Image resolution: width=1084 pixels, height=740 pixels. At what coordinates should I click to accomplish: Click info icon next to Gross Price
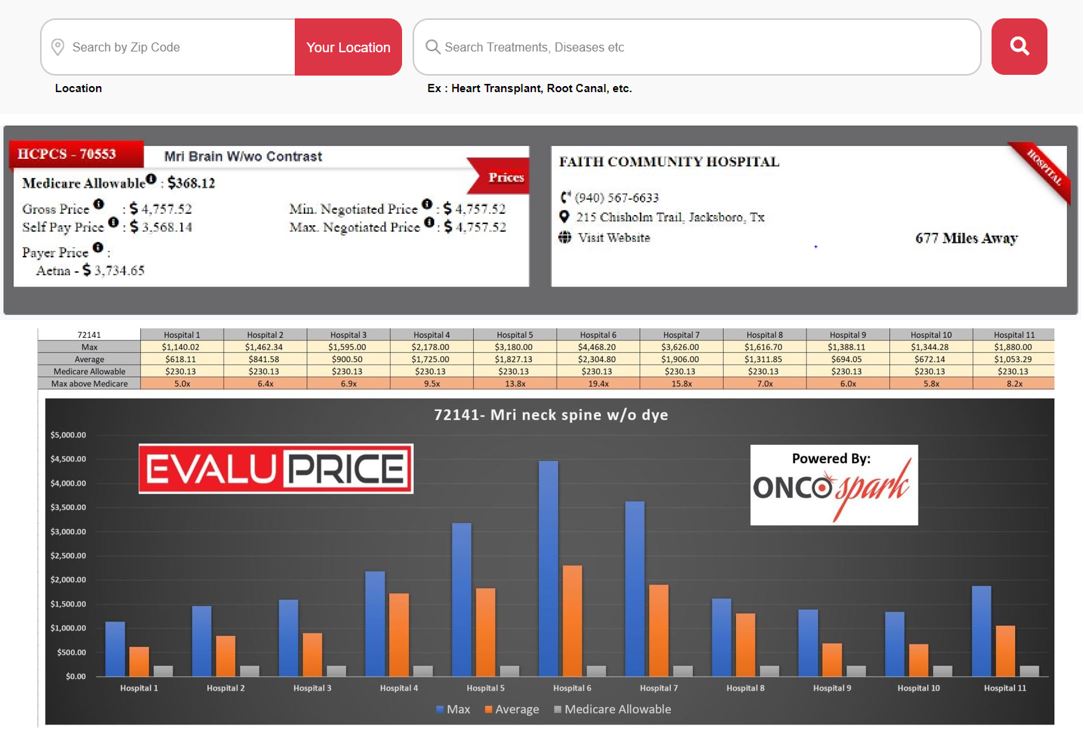coord(99,205)
